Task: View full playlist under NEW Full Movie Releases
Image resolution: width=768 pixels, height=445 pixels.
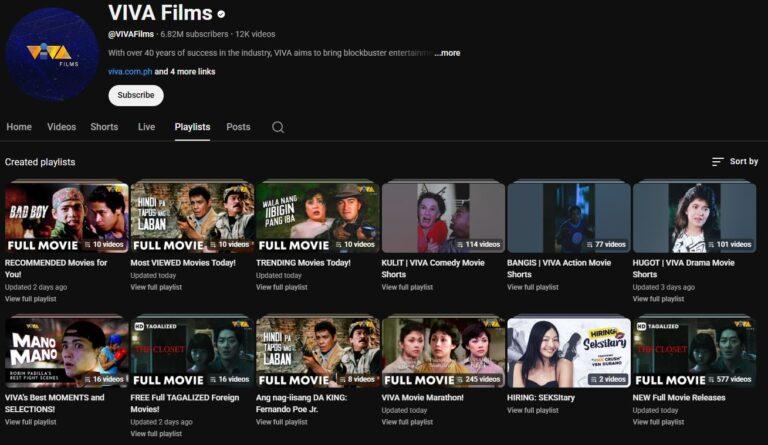Action: [658, 422]
